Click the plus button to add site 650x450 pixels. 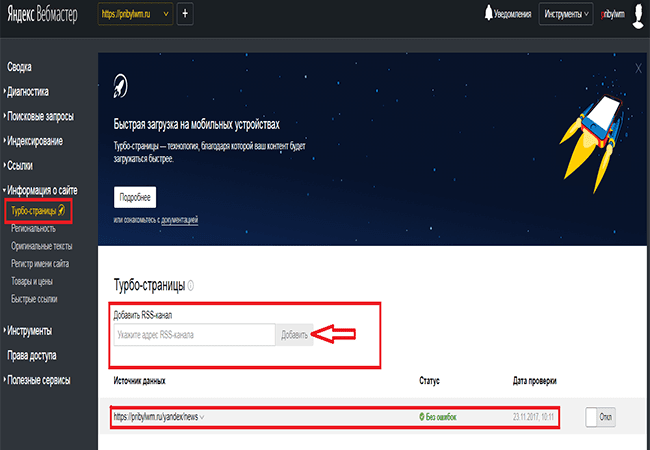click(x=185, y=14)
